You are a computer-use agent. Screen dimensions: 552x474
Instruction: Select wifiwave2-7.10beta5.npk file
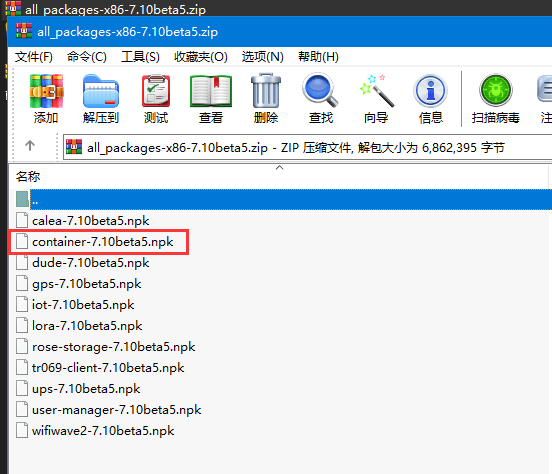point(103,431)
